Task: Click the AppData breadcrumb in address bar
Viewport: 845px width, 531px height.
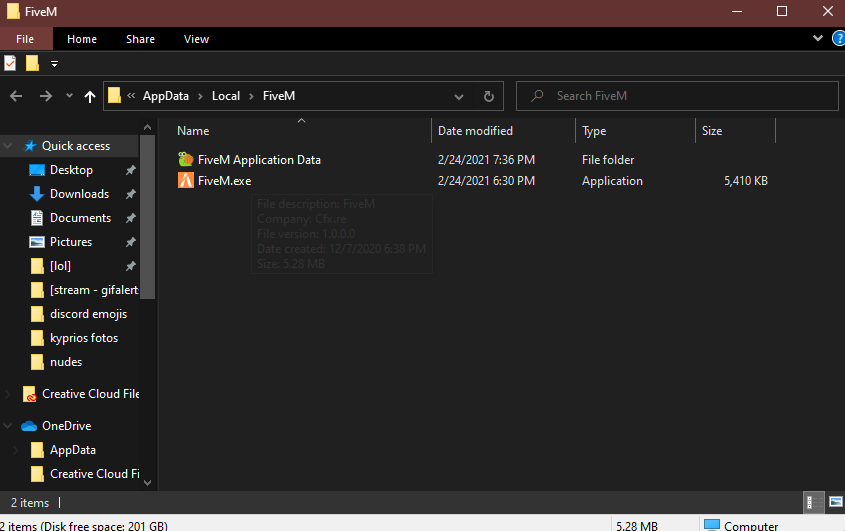Action: (165, 96)
